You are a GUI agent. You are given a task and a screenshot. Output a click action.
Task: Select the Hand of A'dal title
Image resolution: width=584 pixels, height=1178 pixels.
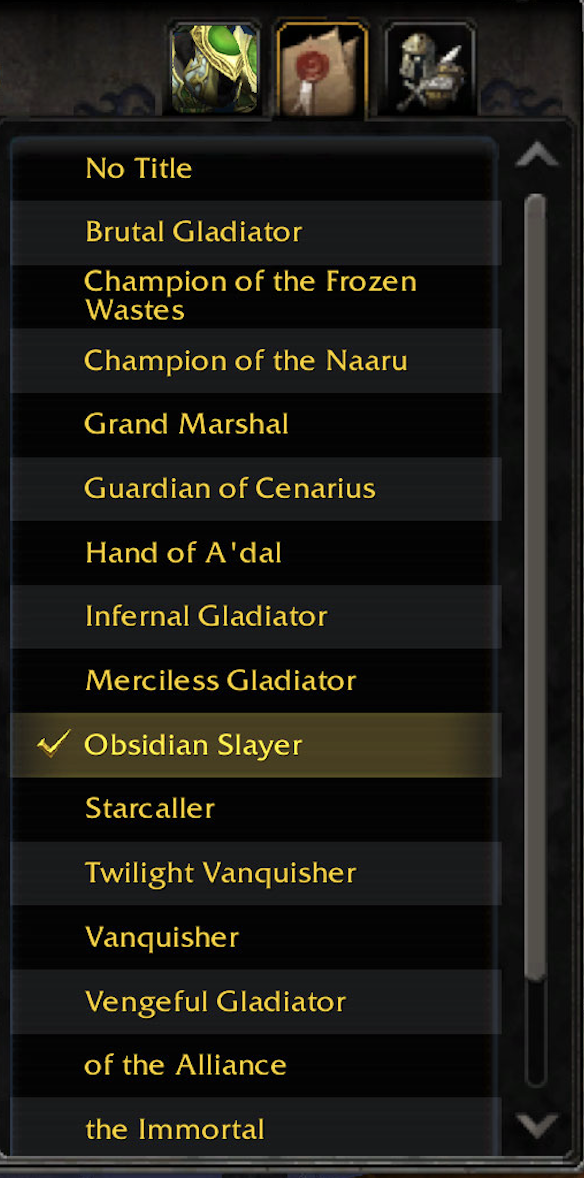(256, 553)
